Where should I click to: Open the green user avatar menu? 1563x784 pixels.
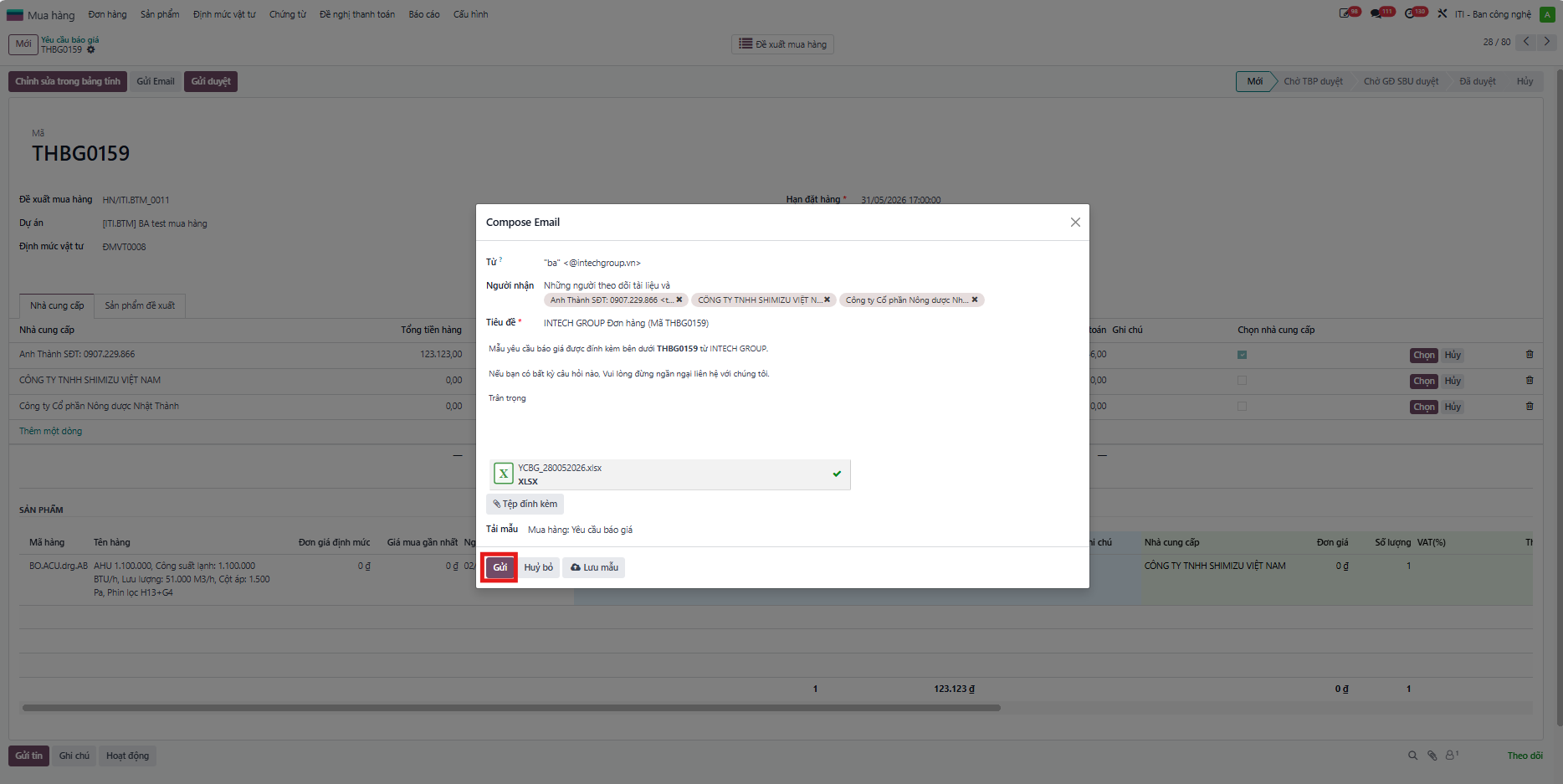pyautogui.click(x=1547, y=14)
